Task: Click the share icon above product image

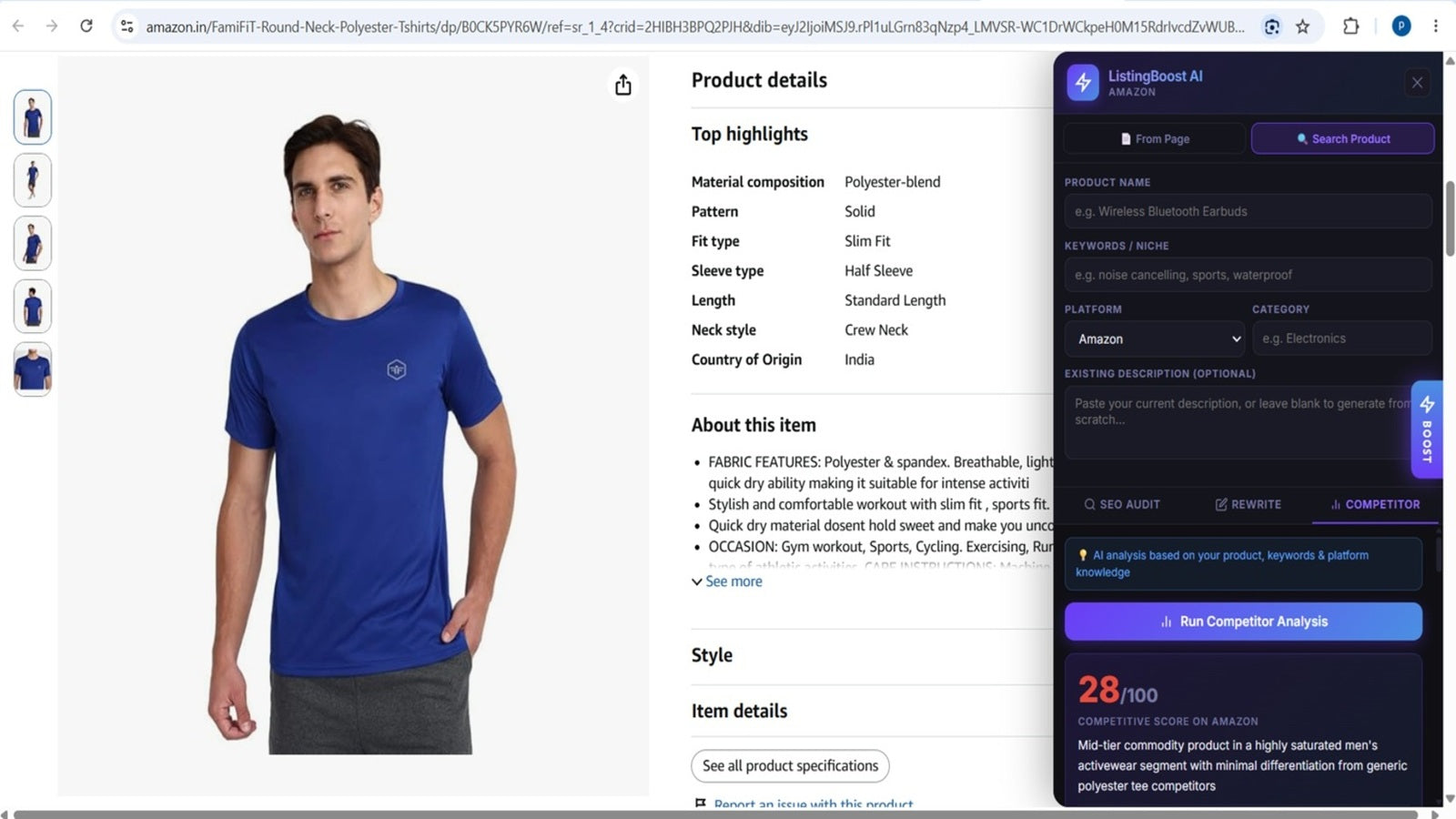Action: coord(622,85)
